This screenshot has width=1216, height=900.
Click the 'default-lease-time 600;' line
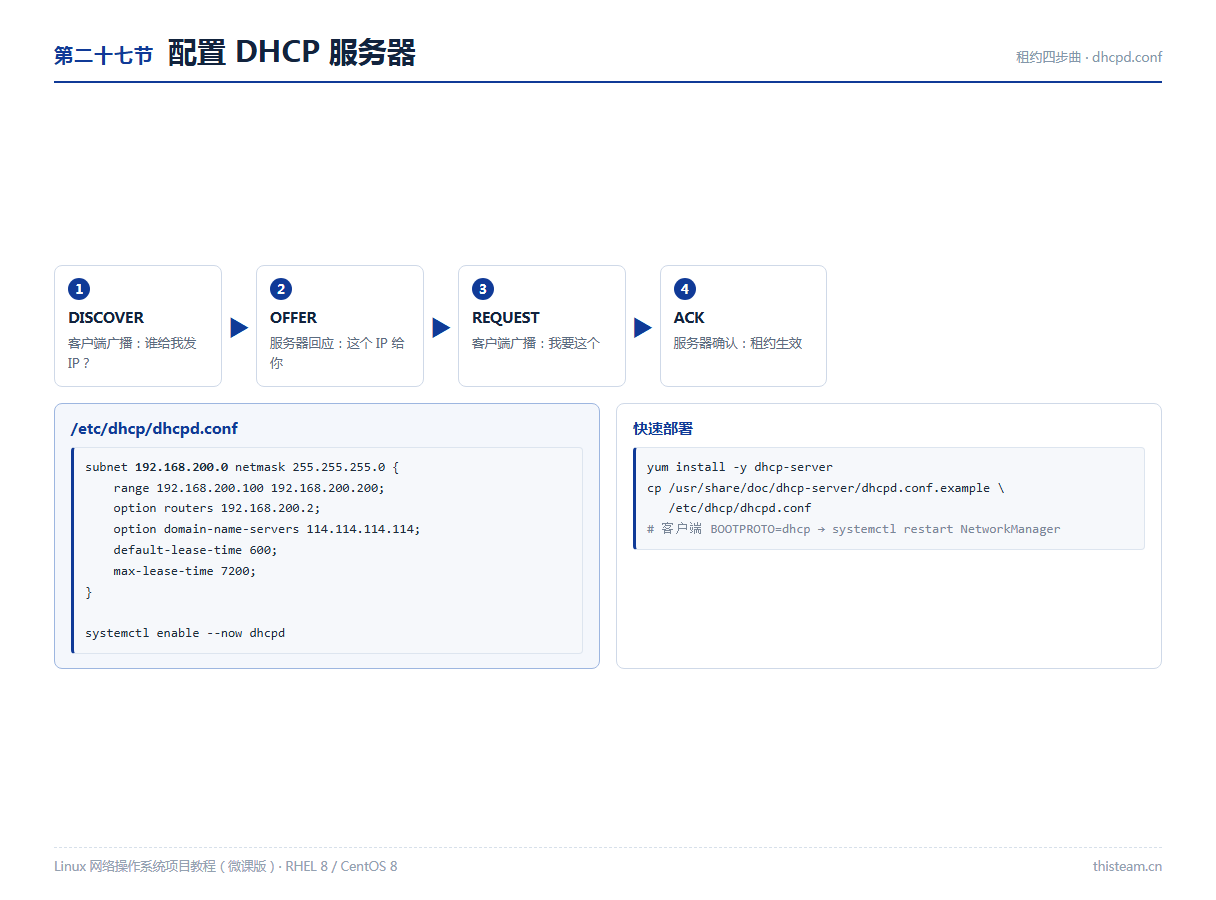tap(195, 551)
